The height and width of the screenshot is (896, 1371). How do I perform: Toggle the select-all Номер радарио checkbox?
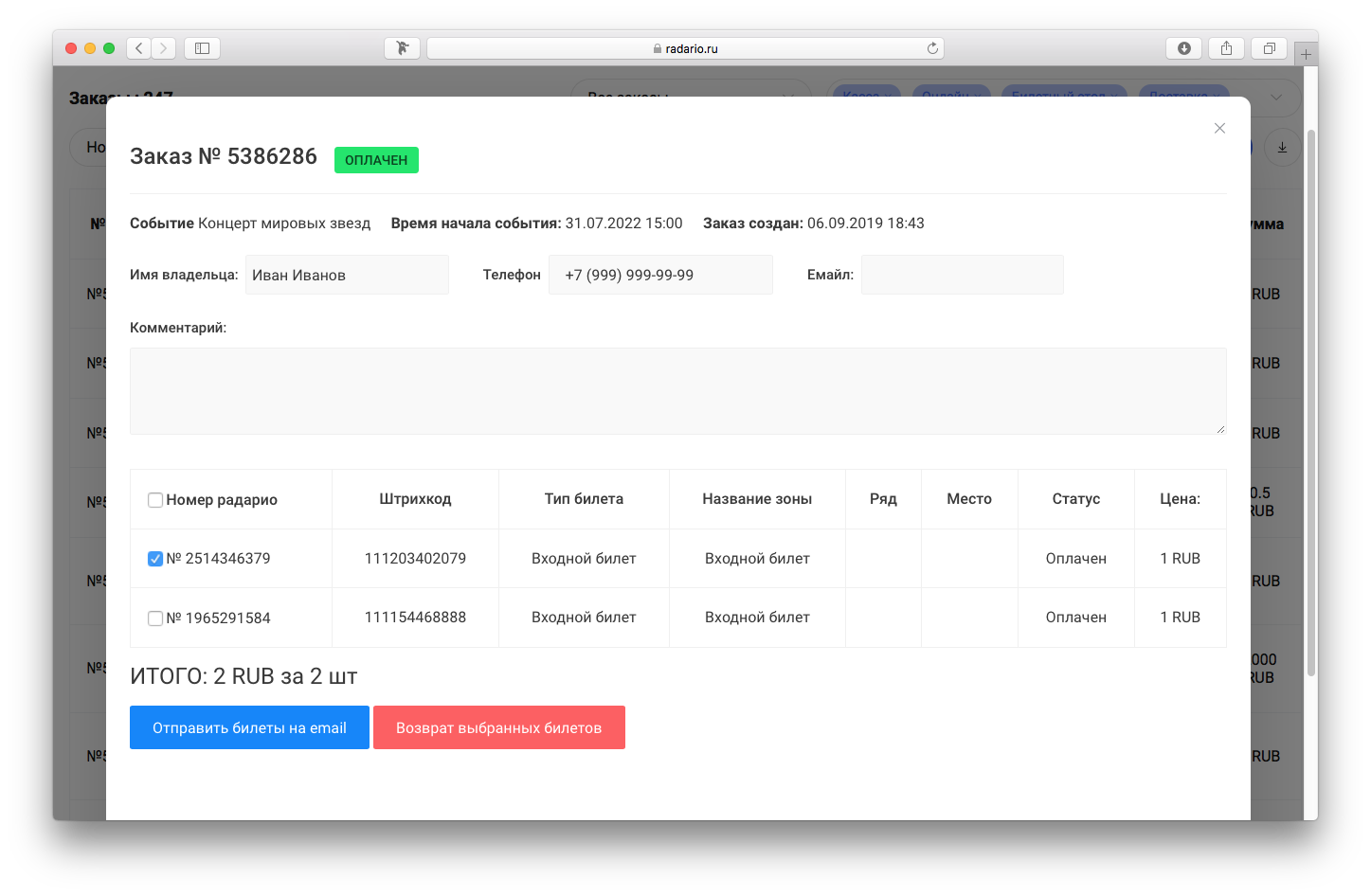pos(155,500)
